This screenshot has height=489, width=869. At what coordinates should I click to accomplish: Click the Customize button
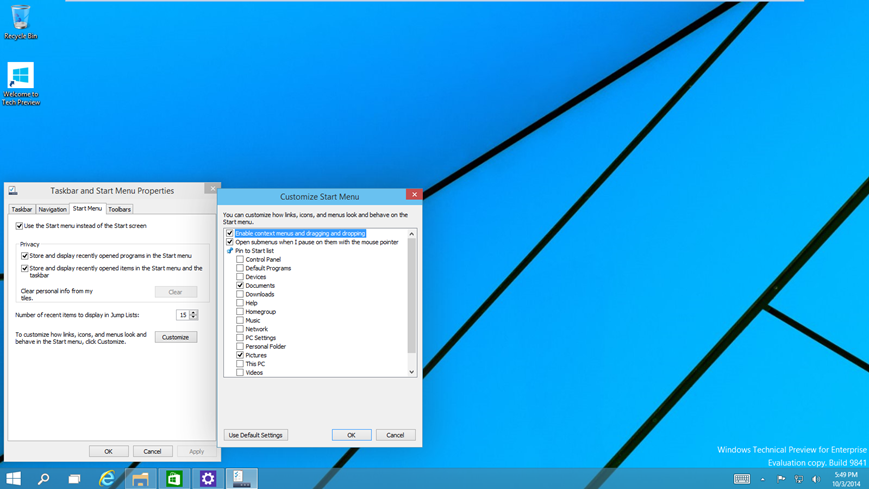176,337
